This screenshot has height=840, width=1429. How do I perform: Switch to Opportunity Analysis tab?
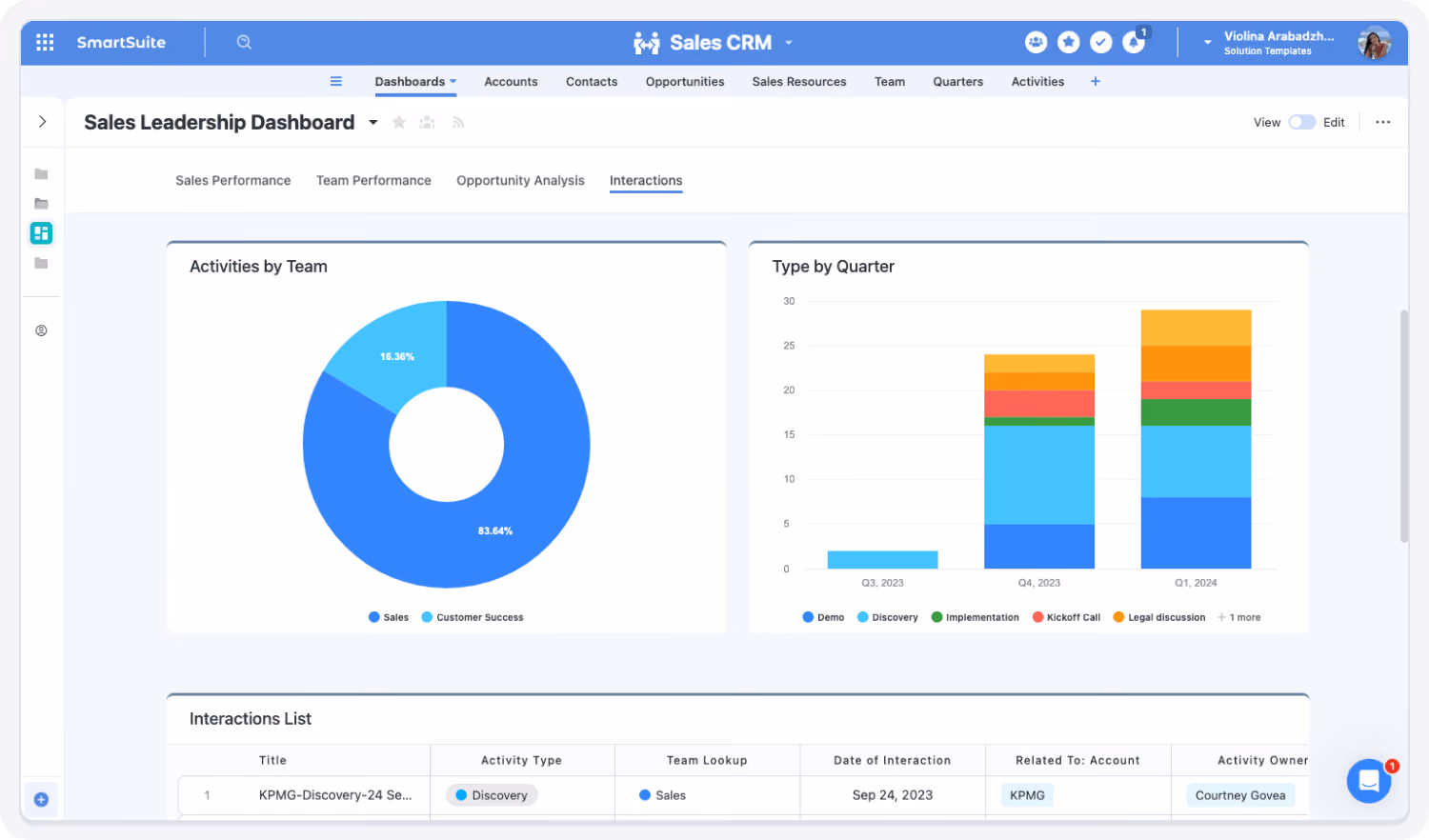click(x=520, y=180)
